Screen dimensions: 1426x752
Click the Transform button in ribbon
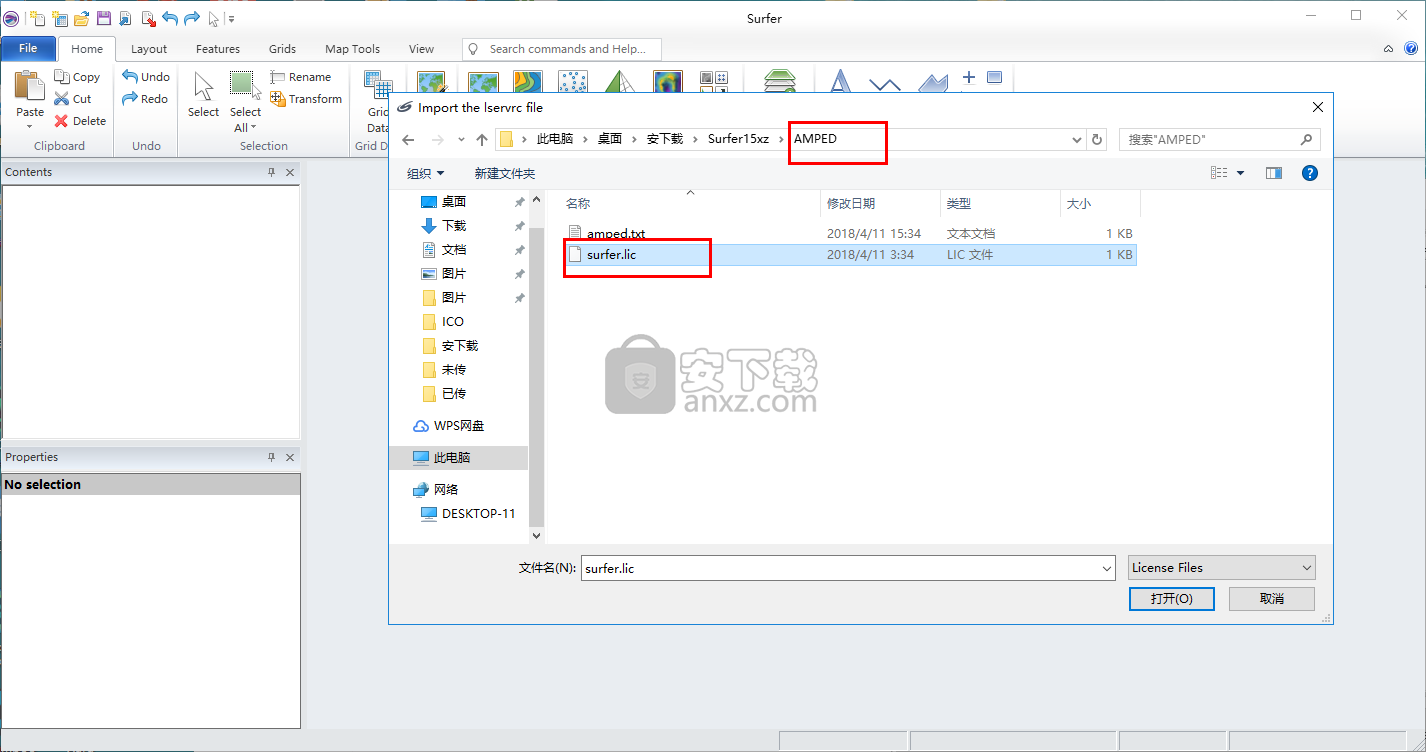coord(306,99)
